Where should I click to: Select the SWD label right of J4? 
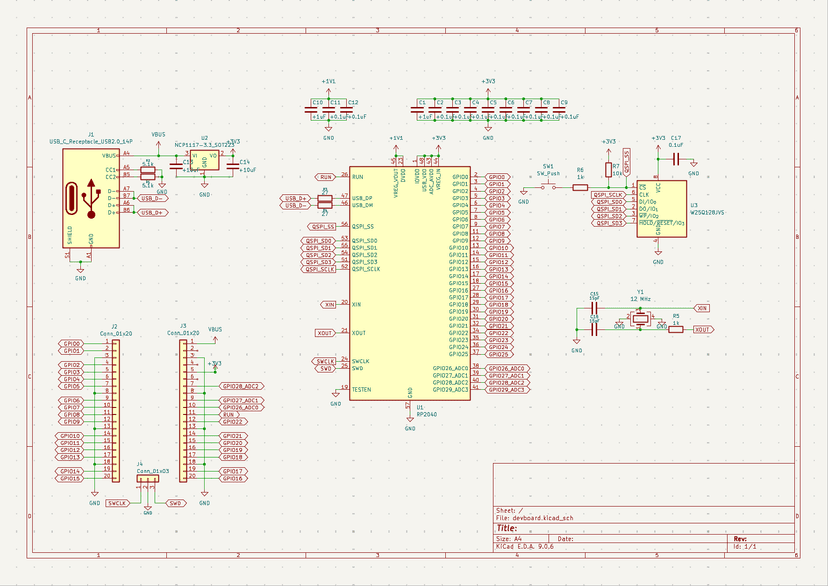176,503
